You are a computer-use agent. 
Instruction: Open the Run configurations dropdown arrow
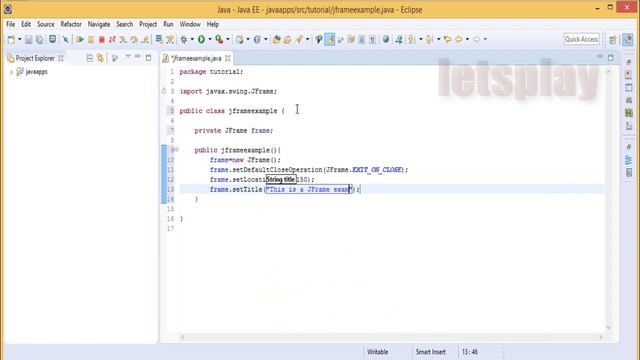210,40
